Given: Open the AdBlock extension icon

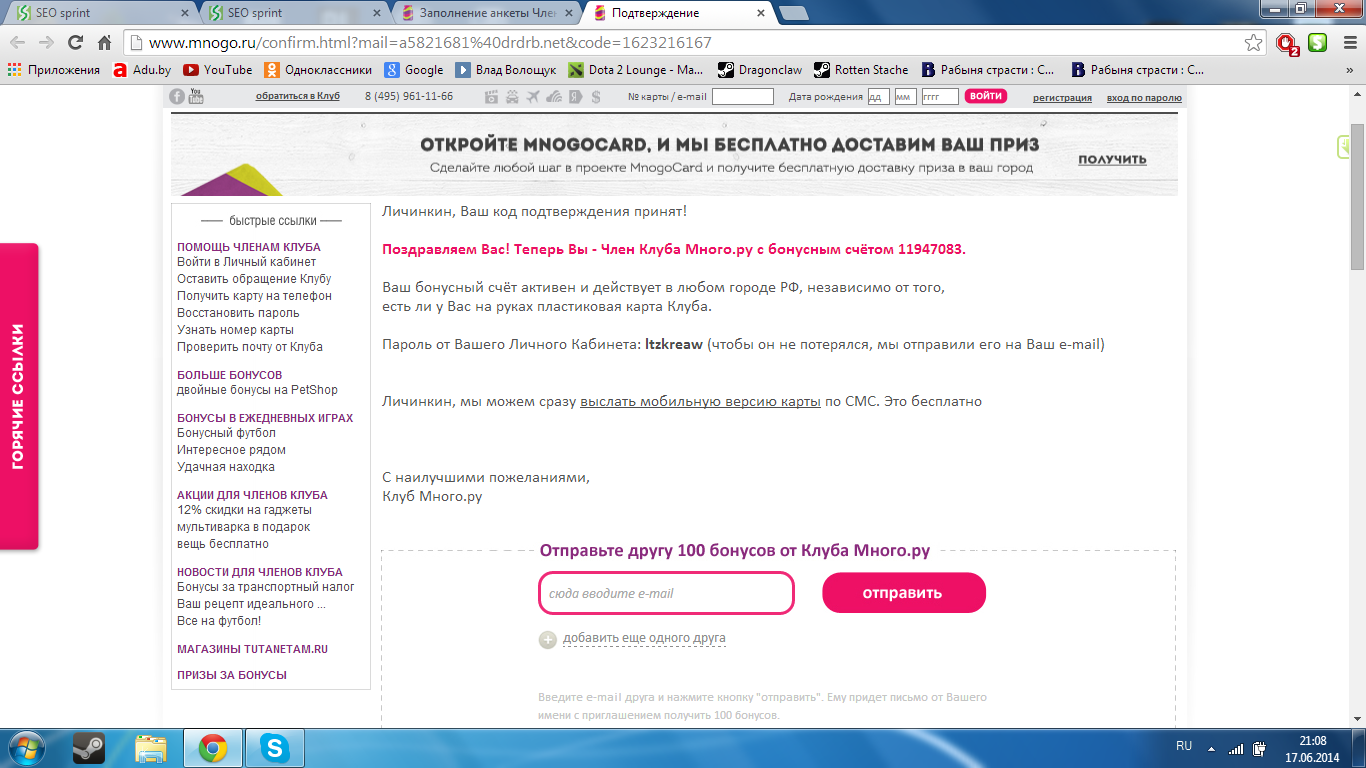Looking at the screenshot, I should [1288, 43].
